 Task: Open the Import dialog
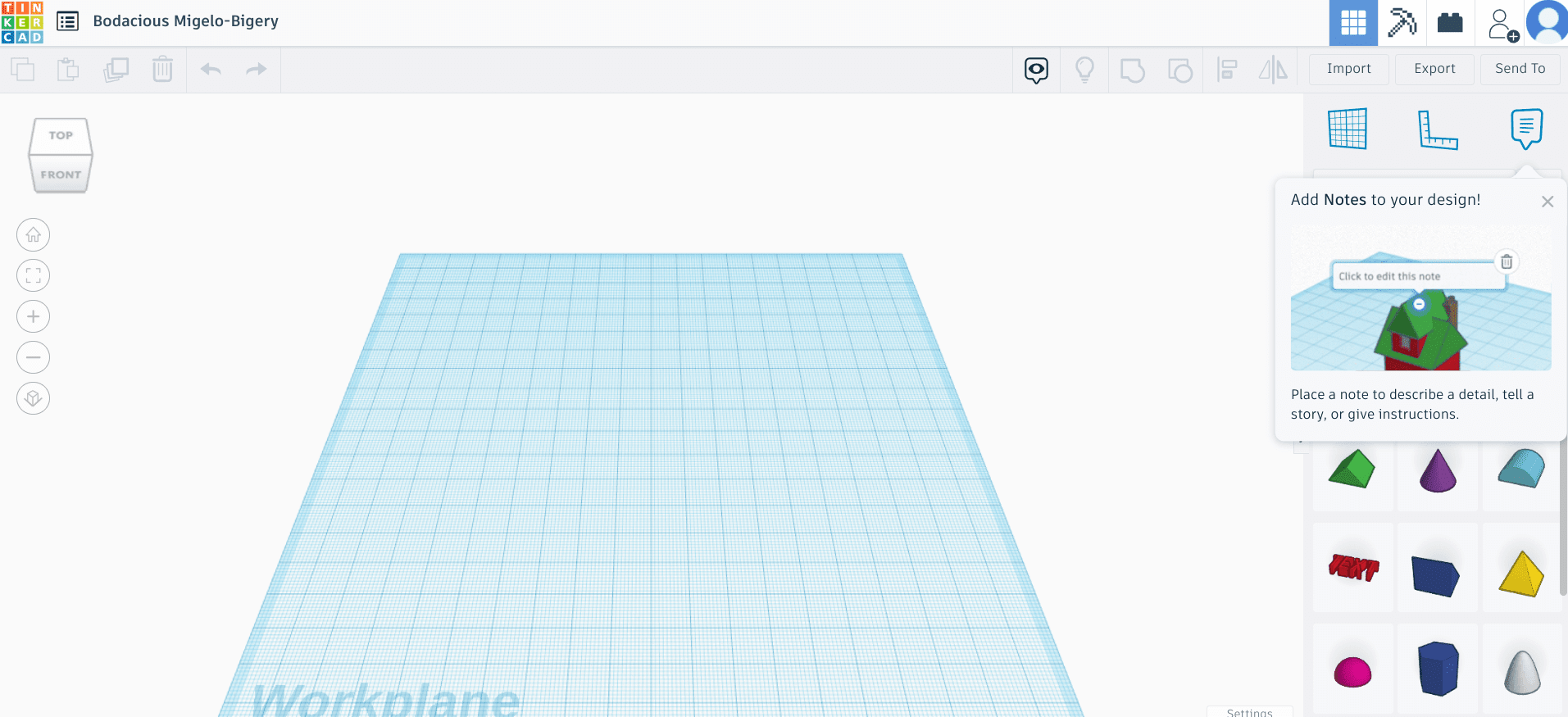(x=1348, y=70)
